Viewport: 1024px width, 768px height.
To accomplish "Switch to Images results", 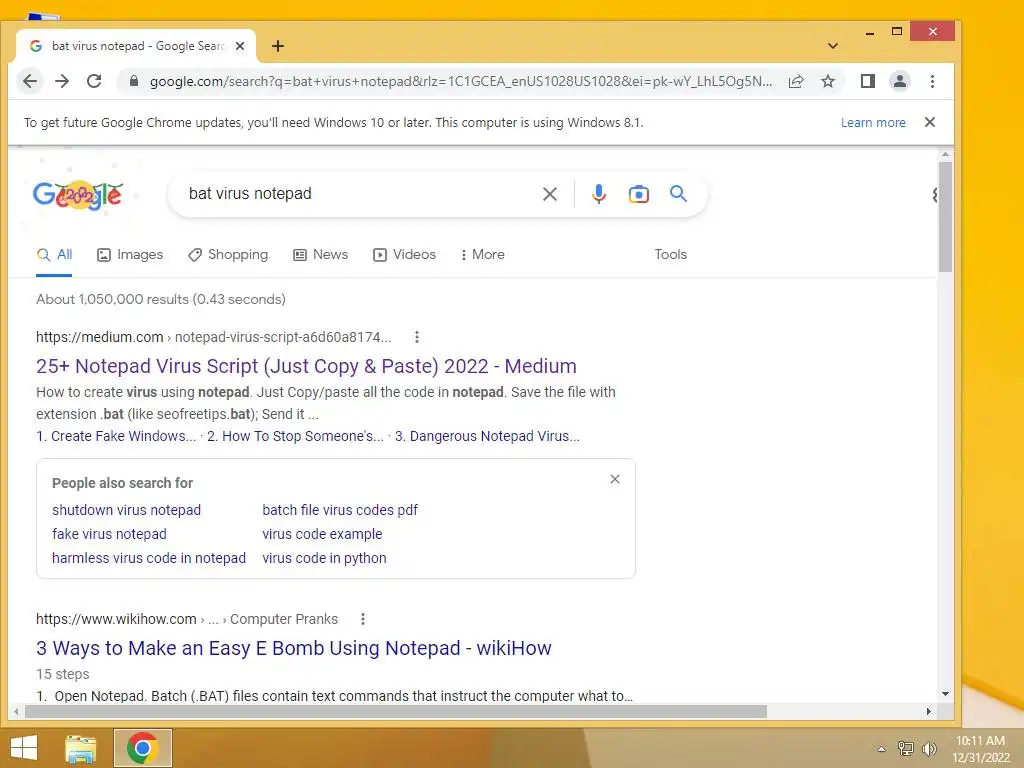I will click(130, 255).
